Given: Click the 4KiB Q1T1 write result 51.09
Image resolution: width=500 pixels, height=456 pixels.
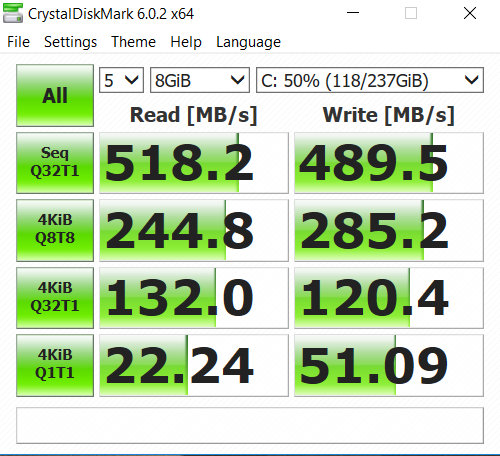Looking at the screenshot, I should 389,365.
